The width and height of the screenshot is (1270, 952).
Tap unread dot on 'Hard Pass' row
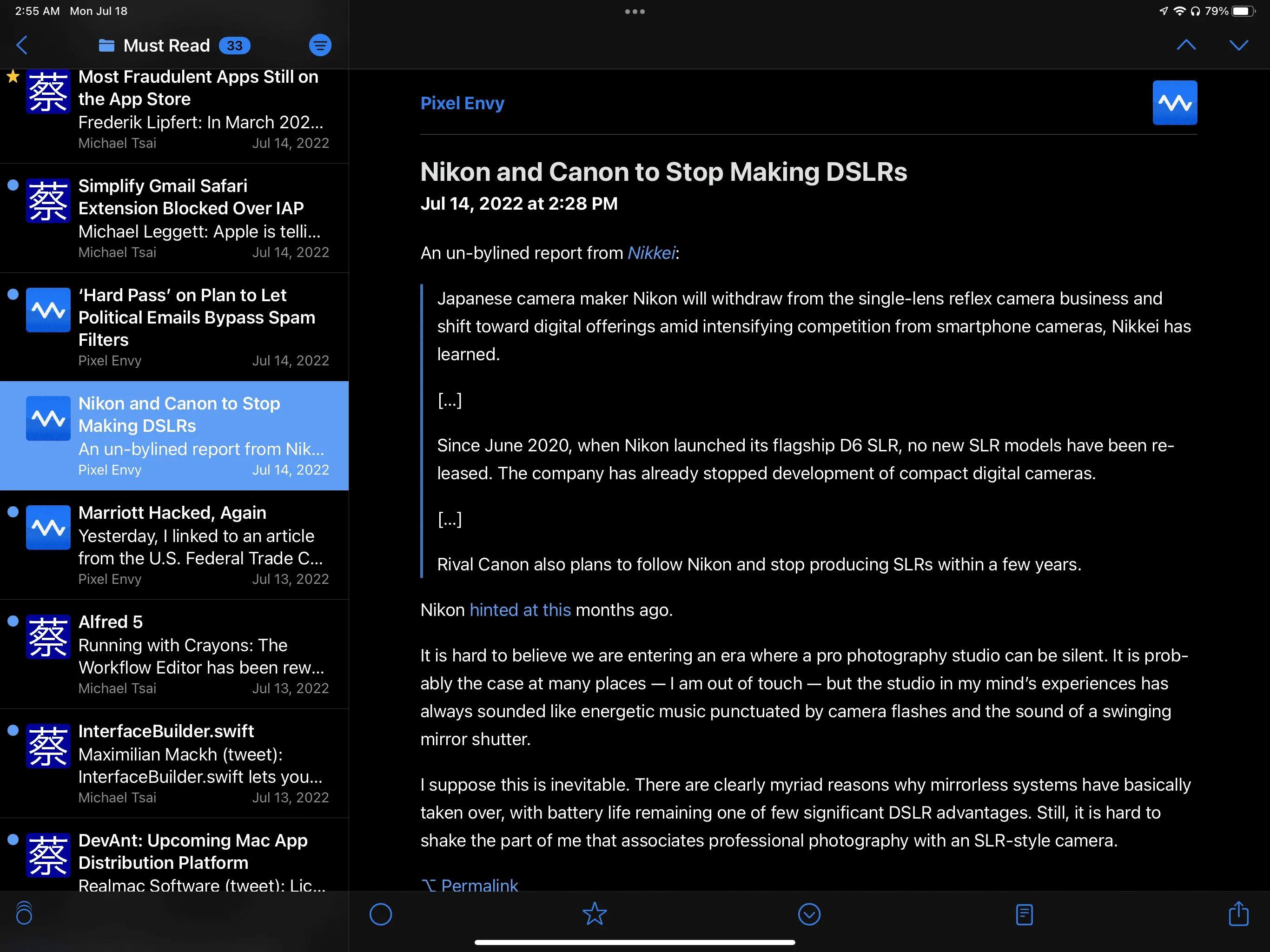(x=13, y=294)
